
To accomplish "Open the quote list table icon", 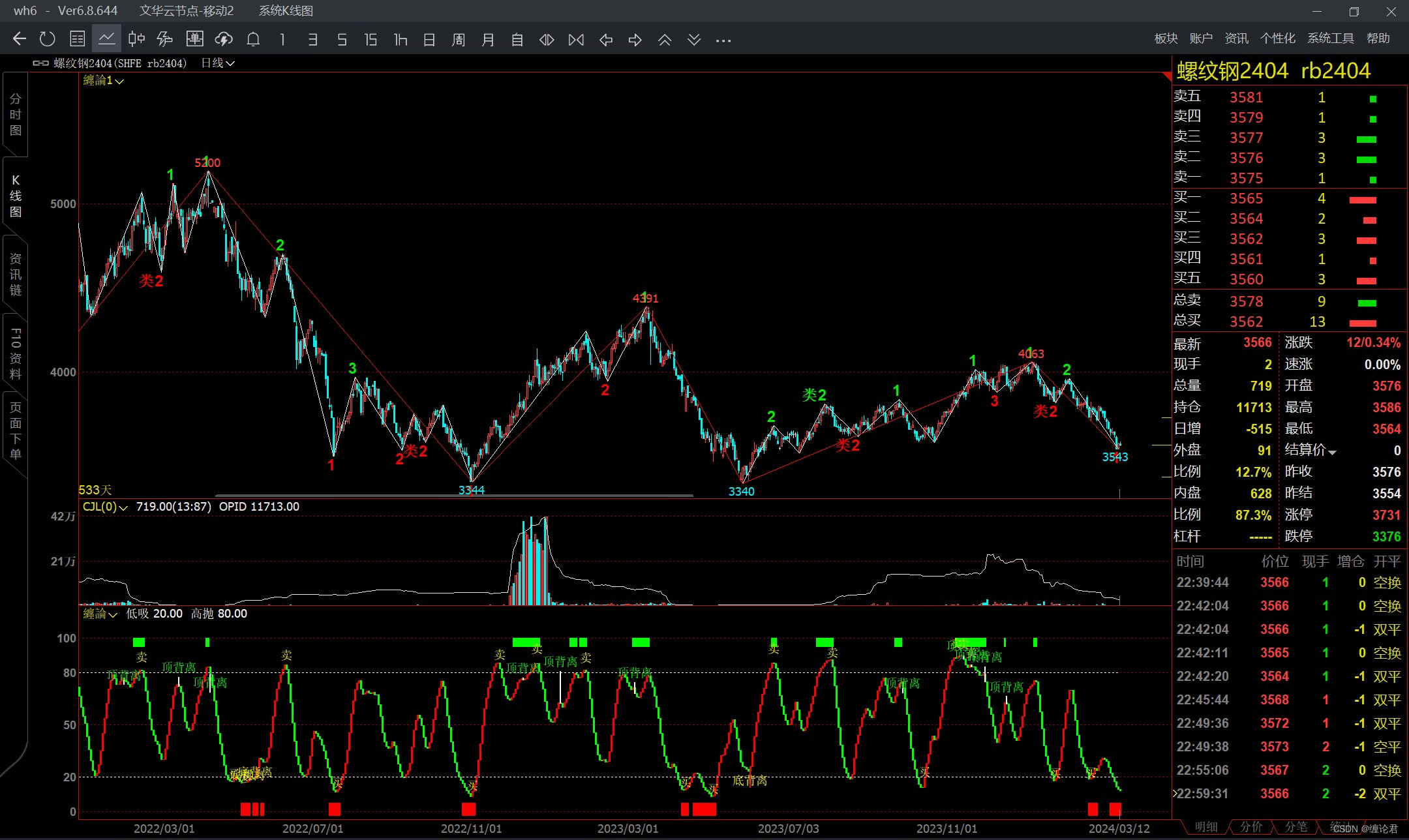I will (x=77, y=39).
